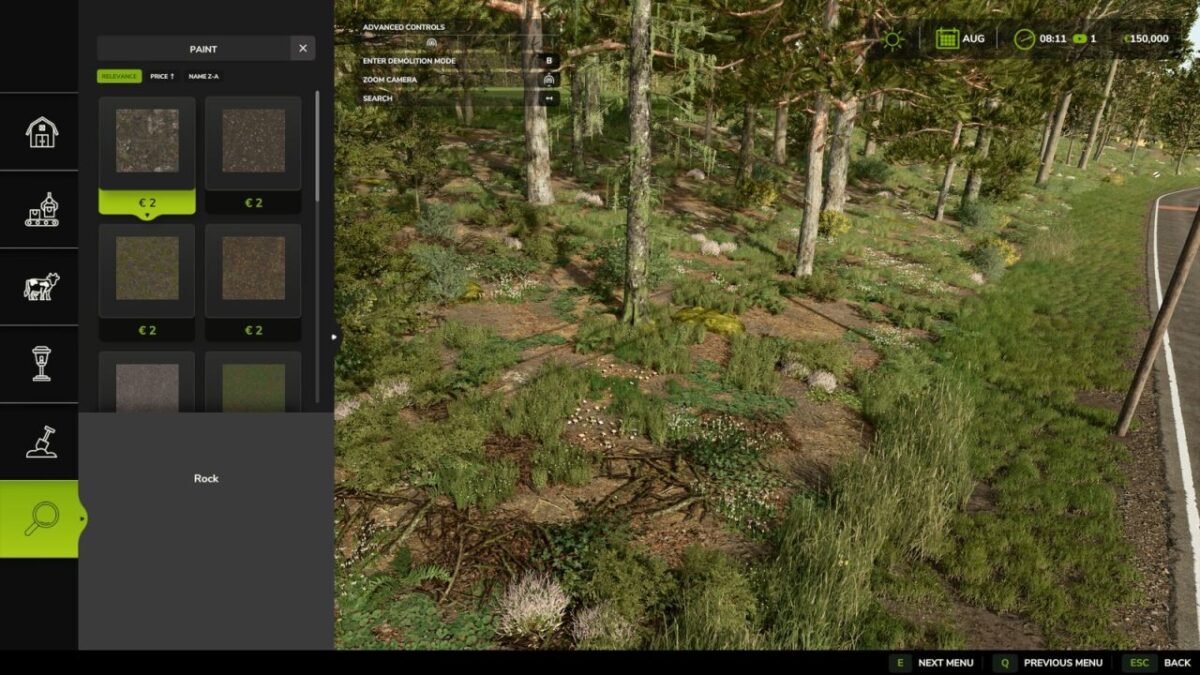Click the sun weather icon
The width and height of the screenshot is (1200, 675).
893,37
